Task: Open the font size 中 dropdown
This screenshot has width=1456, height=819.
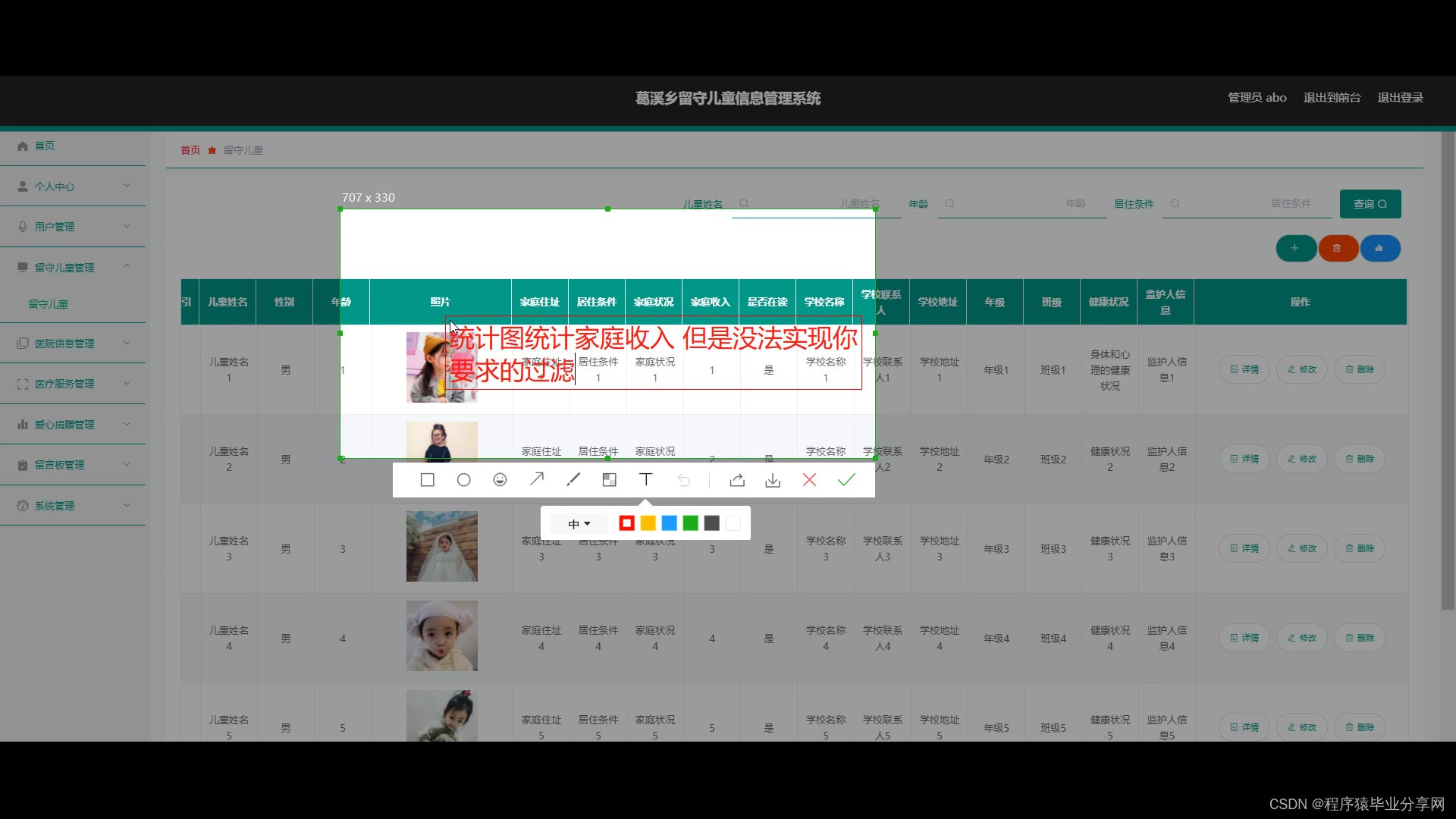Action: point(579,523)
